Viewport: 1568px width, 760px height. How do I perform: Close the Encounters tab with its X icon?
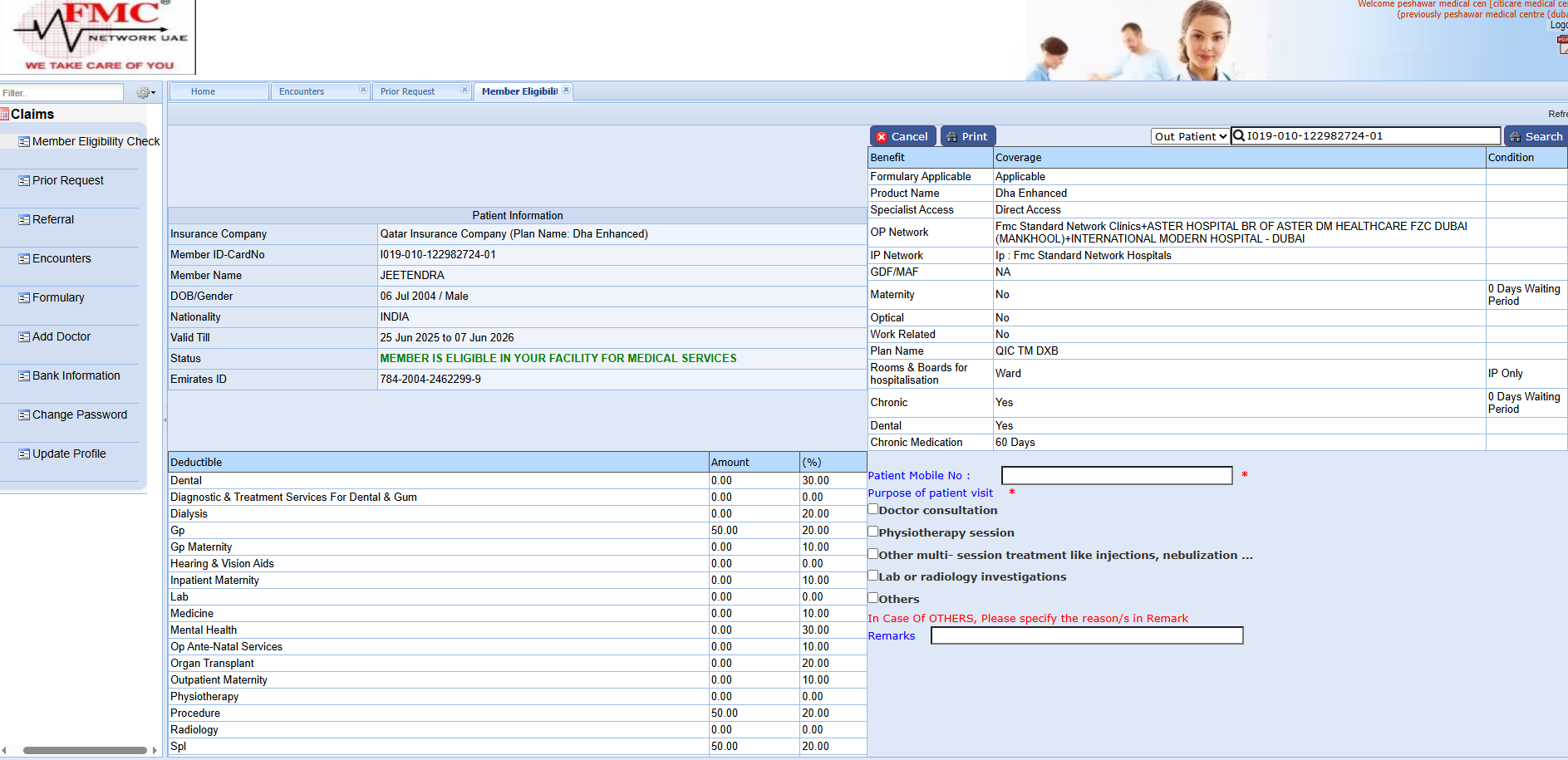363,90
